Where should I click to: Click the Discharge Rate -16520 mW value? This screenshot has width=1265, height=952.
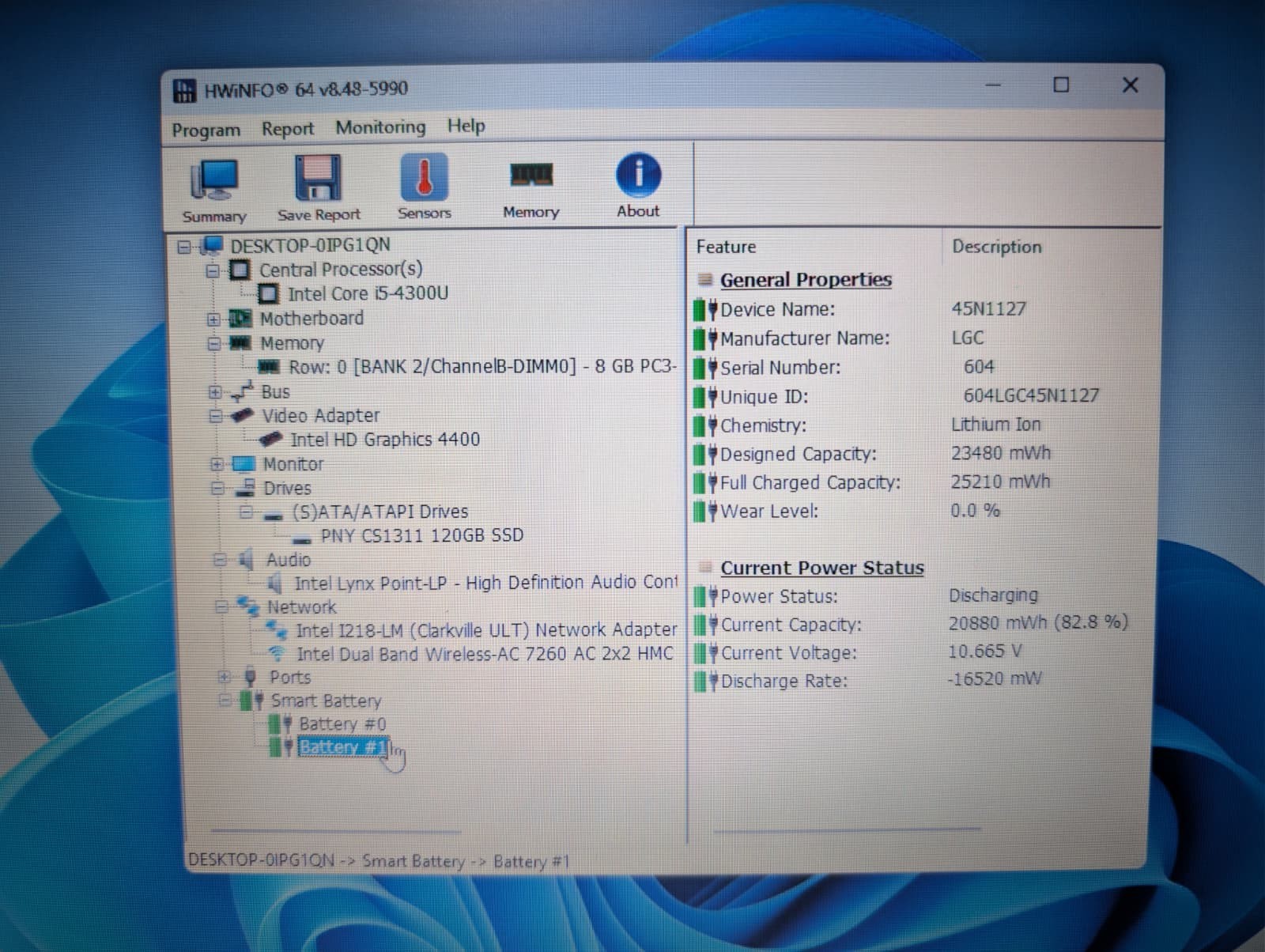click(995, 678)
